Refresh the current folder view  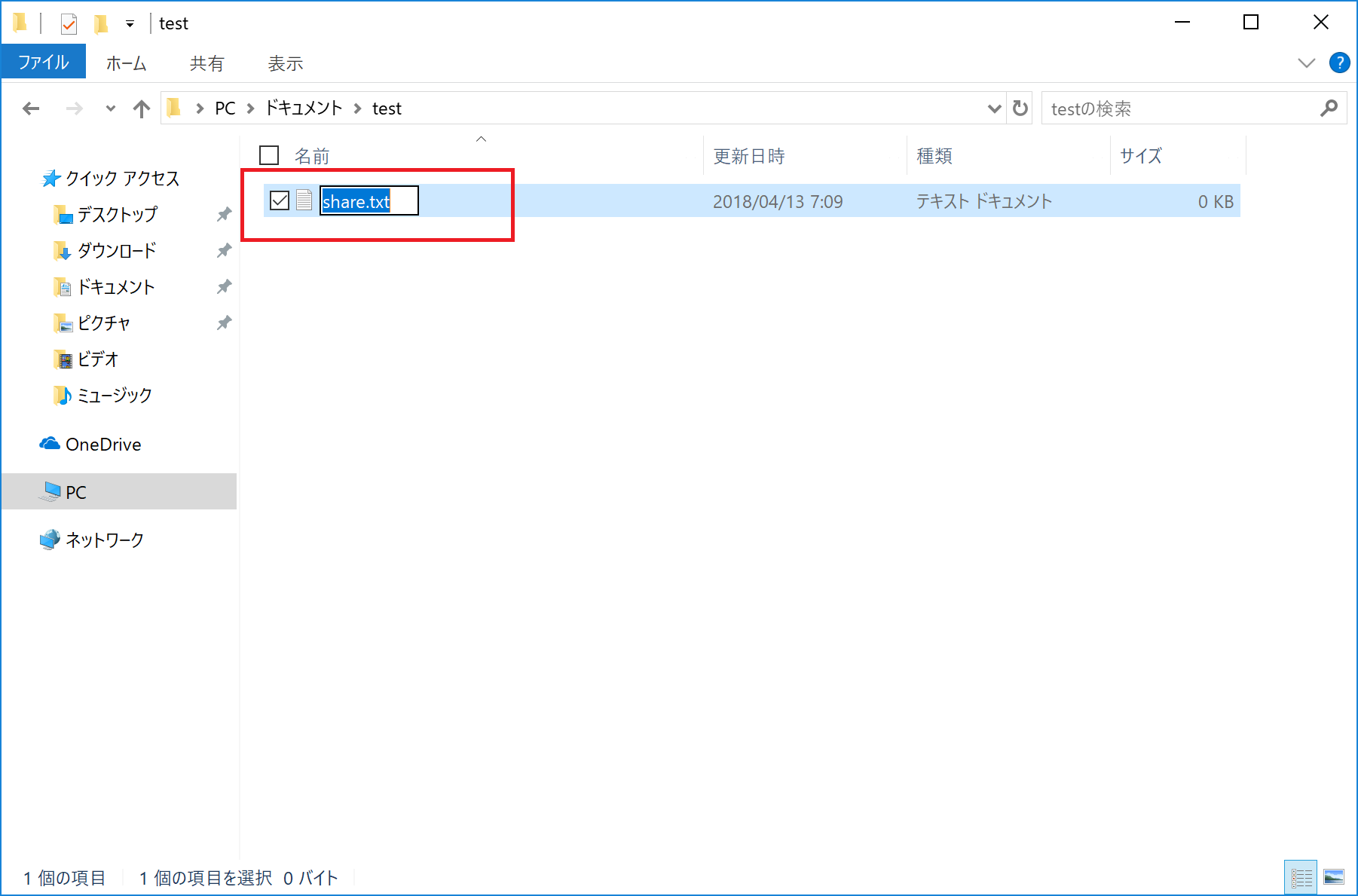tap(1020, 109)
